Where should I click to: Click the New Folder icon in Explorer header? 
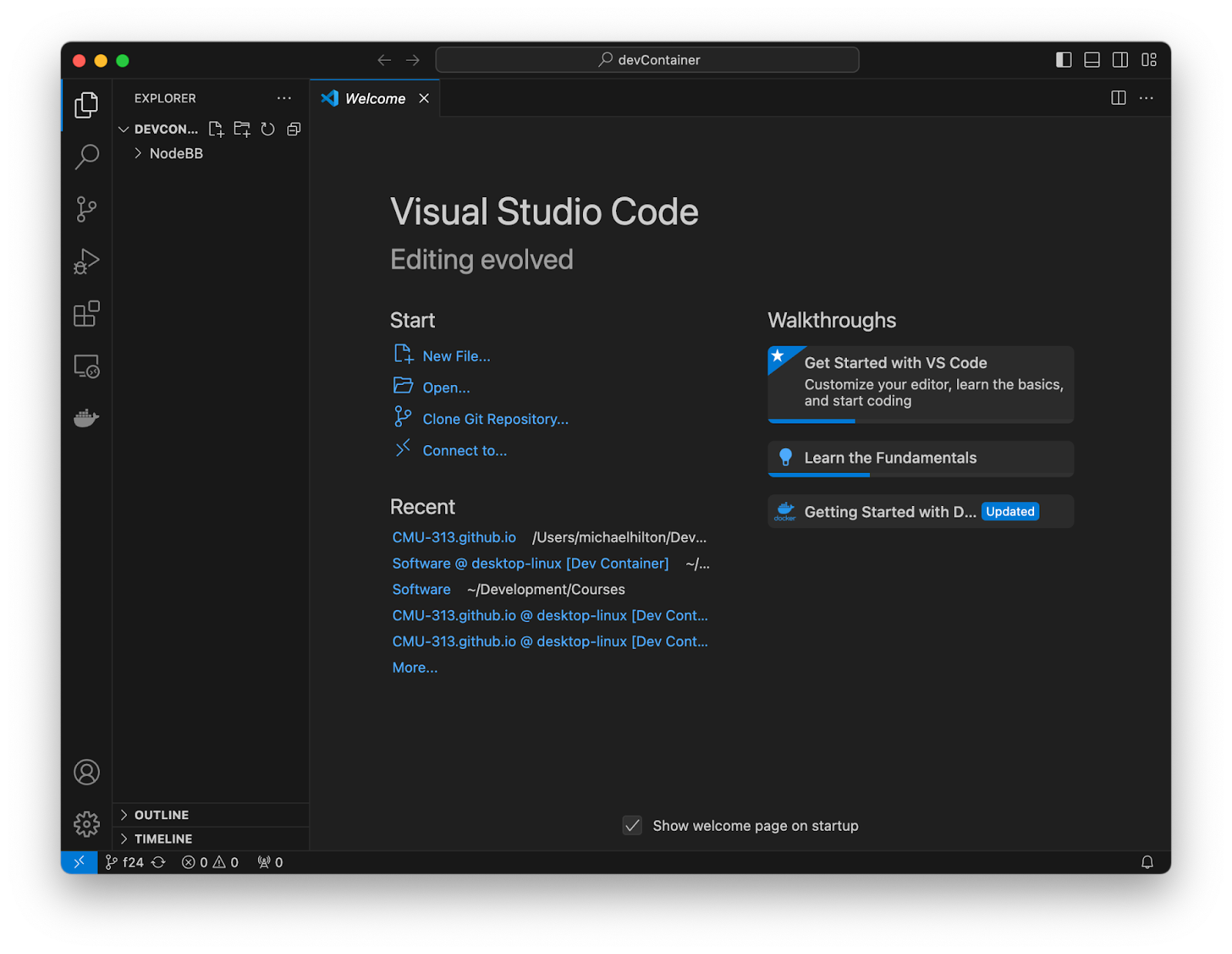(x=242, y=129)
